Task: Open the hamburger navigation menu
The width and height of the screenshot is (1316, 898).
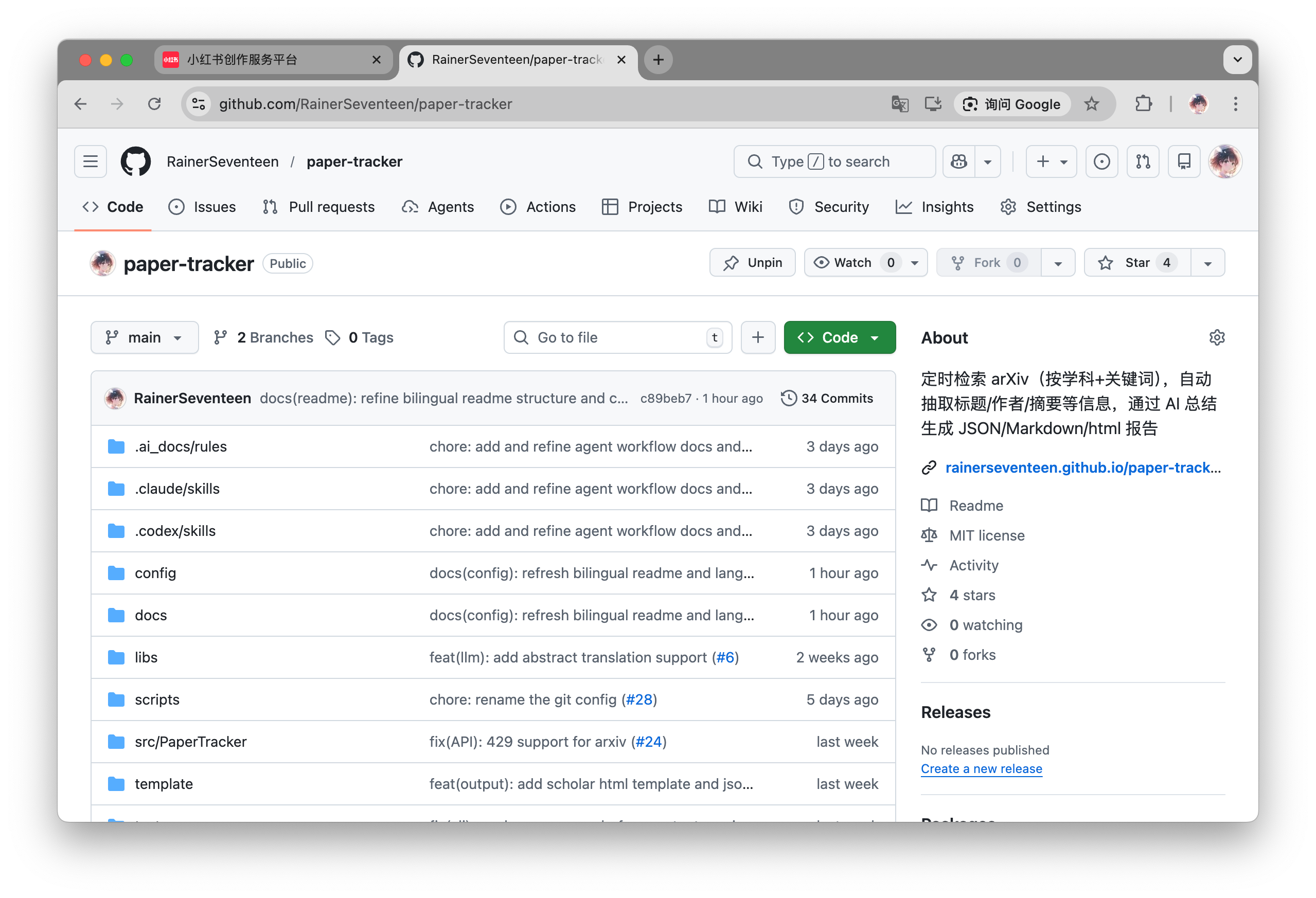Action: (x=91, y=161)
